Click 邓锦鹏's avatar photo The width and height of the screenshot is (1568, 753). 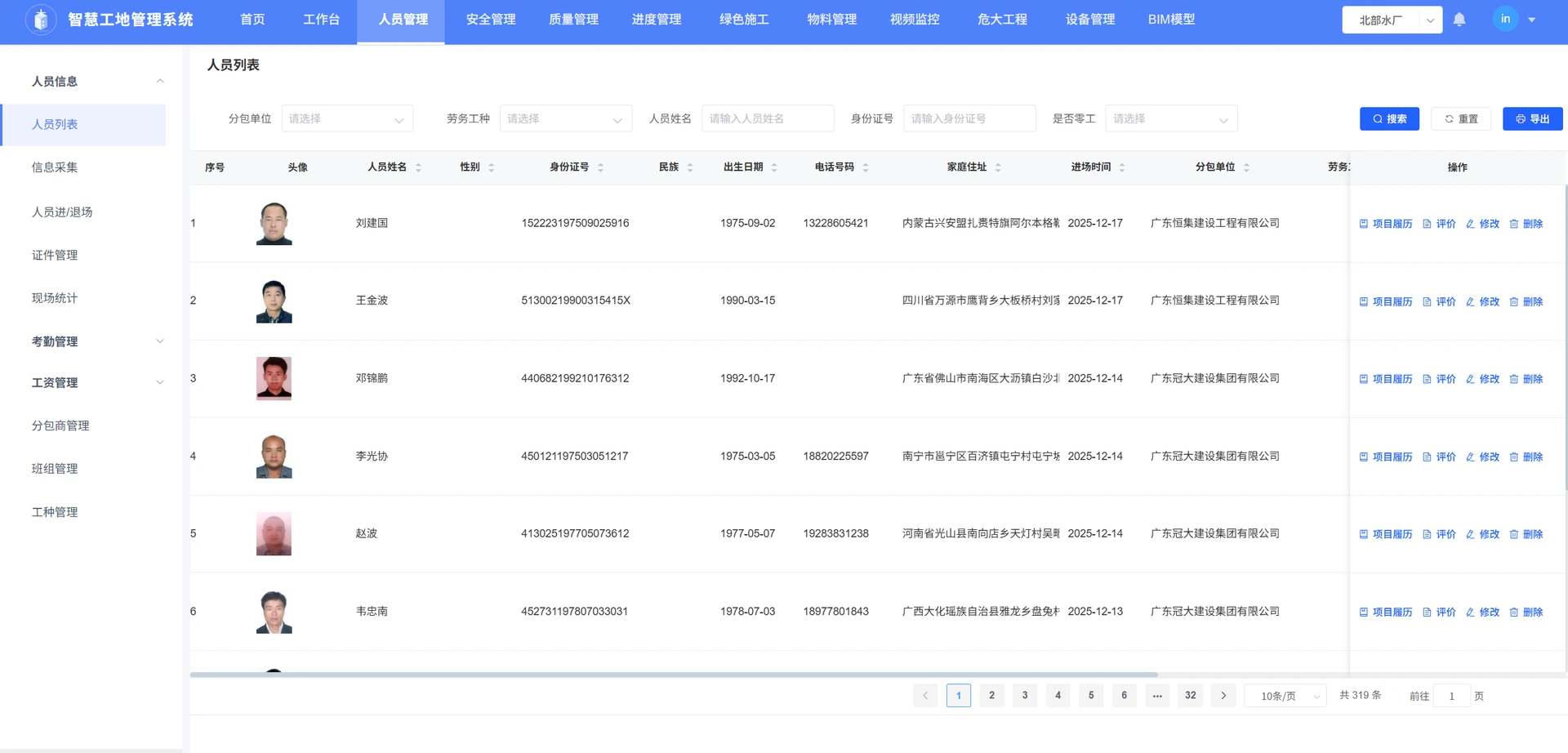274,378
